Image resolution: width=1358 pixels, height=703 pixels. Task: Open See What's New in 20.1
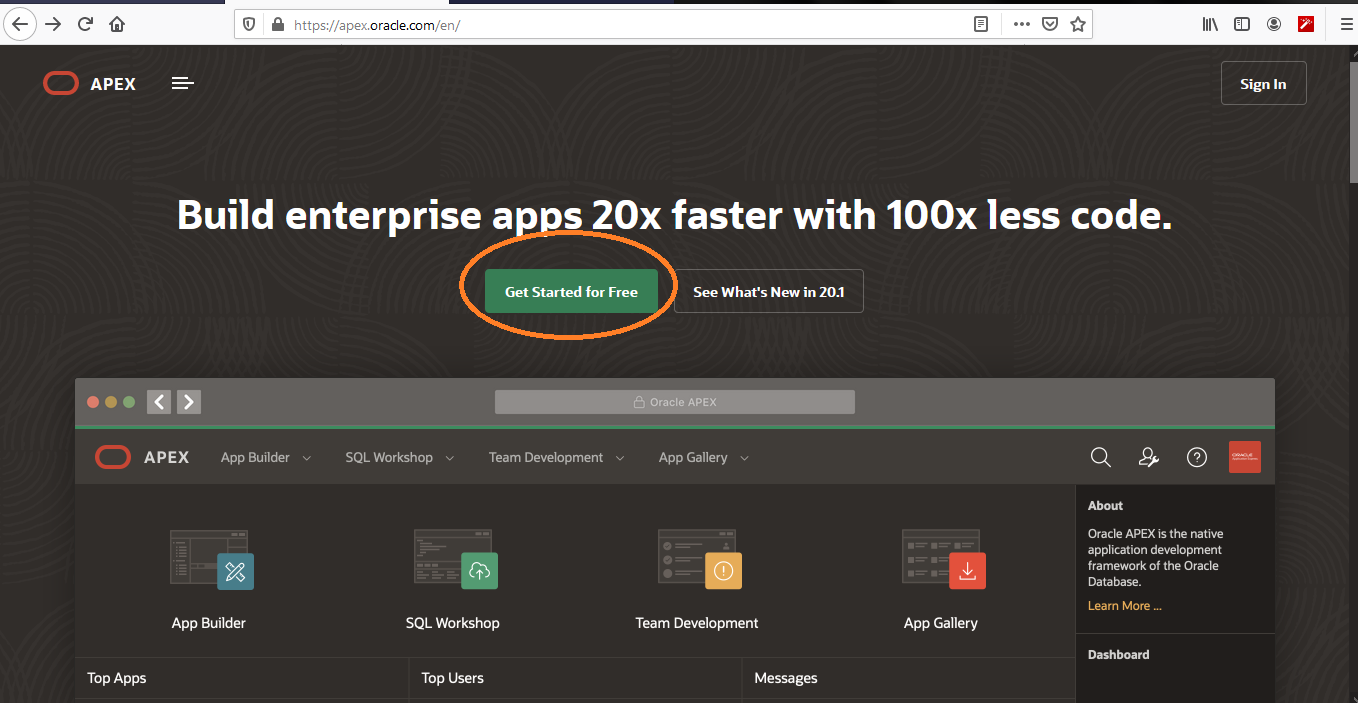[x=768, y=292]
